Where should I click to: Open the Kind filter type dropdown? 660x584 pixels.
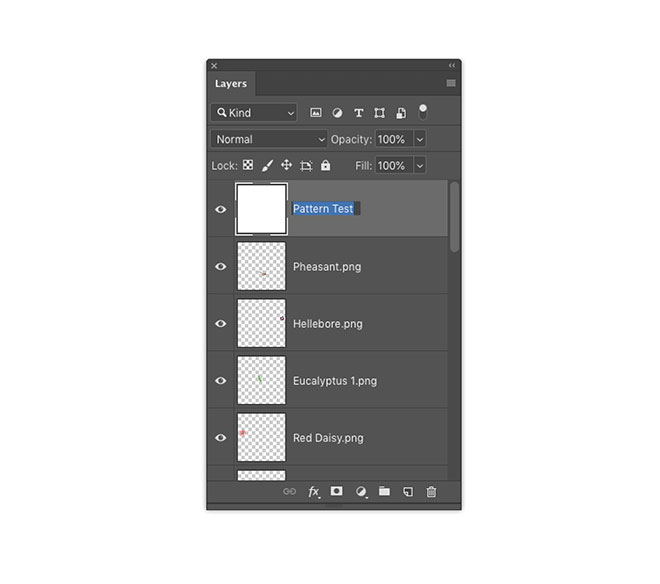[x=254, y=113]
